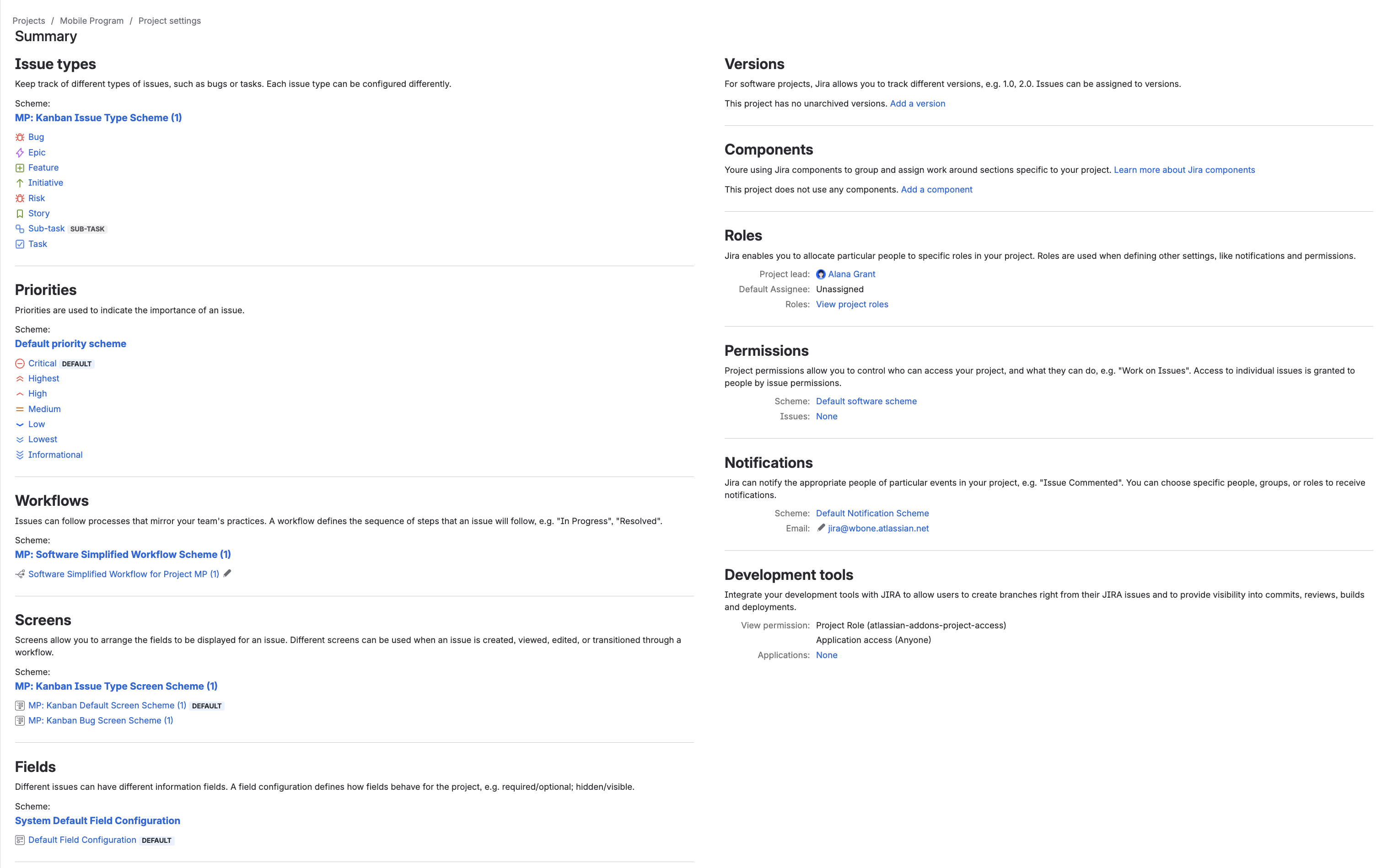
Task: Edit the Software Simplified Workflow via pencil icon
Action: pos(227,573)
